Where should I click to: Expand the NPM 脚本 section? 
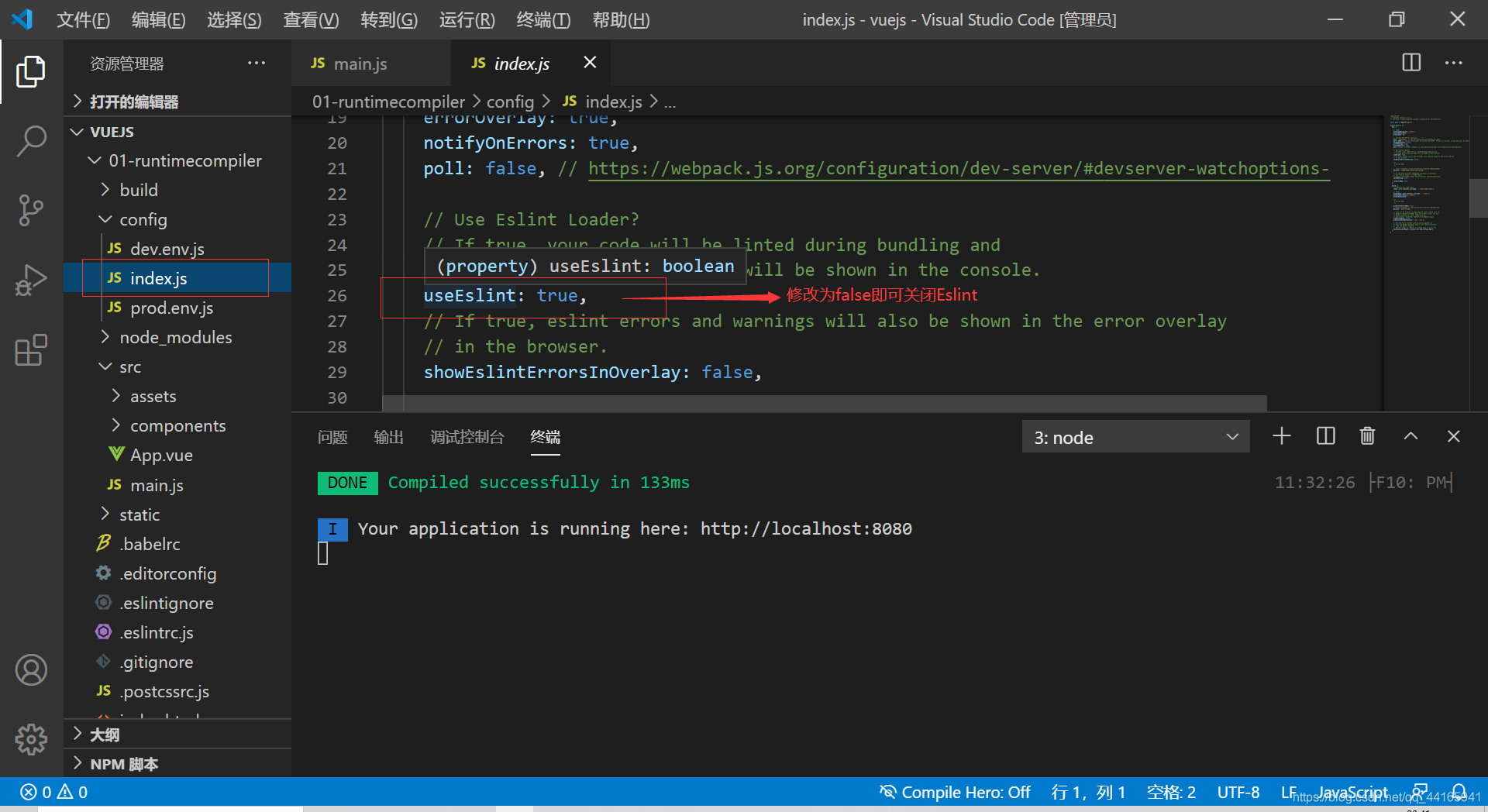[x=177, y=764]
